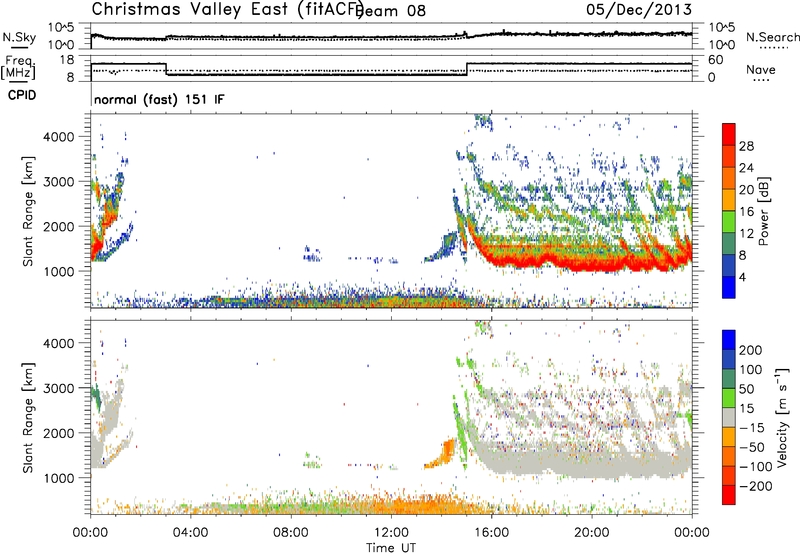
Task: Click 'Slant Range [km]' label of velocity panel
Action: pyautogui.click(x=28, y=417)
